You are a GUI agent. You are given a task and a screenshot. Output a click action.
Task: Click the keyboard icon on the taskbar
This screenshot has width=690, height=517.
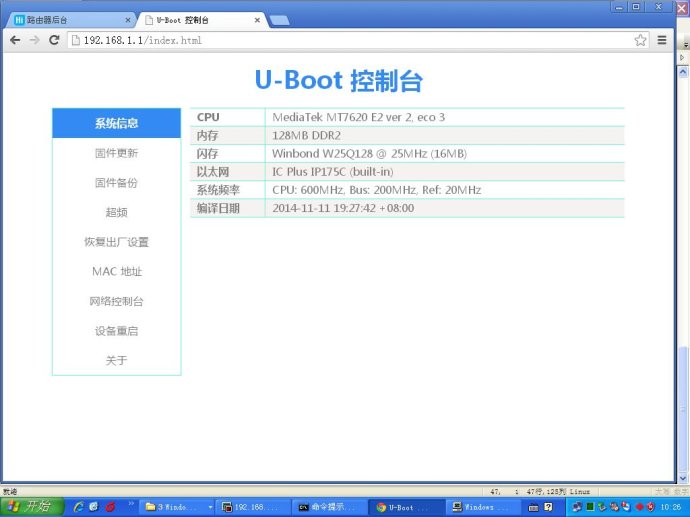(533, 507)
